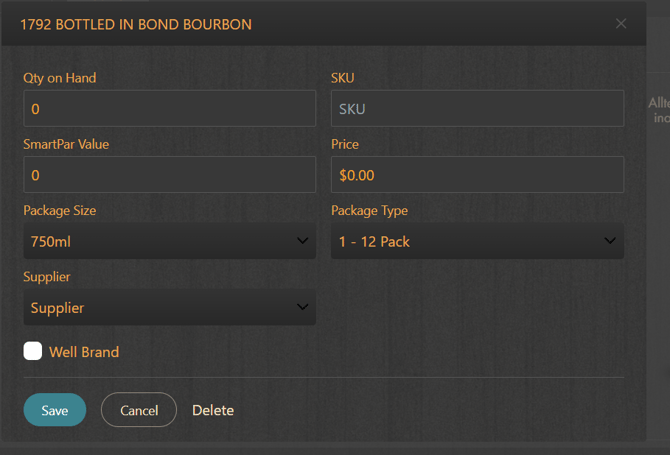Screen dimensions: 670x455
Task: Click the Price input showing $0.00
Action: [477, 175]
